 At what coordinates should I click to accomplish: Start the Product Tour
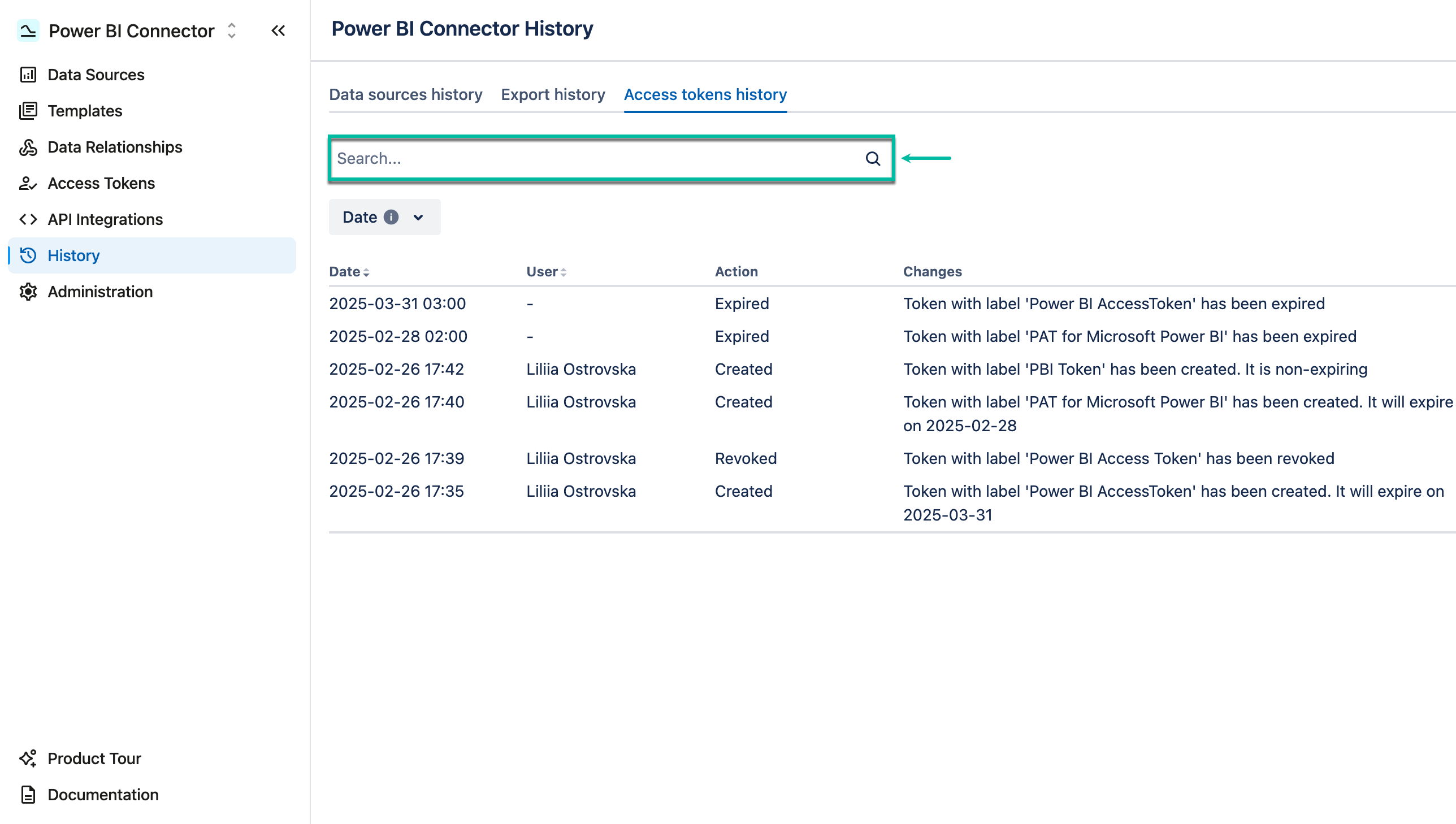click(x=94, y=758)
